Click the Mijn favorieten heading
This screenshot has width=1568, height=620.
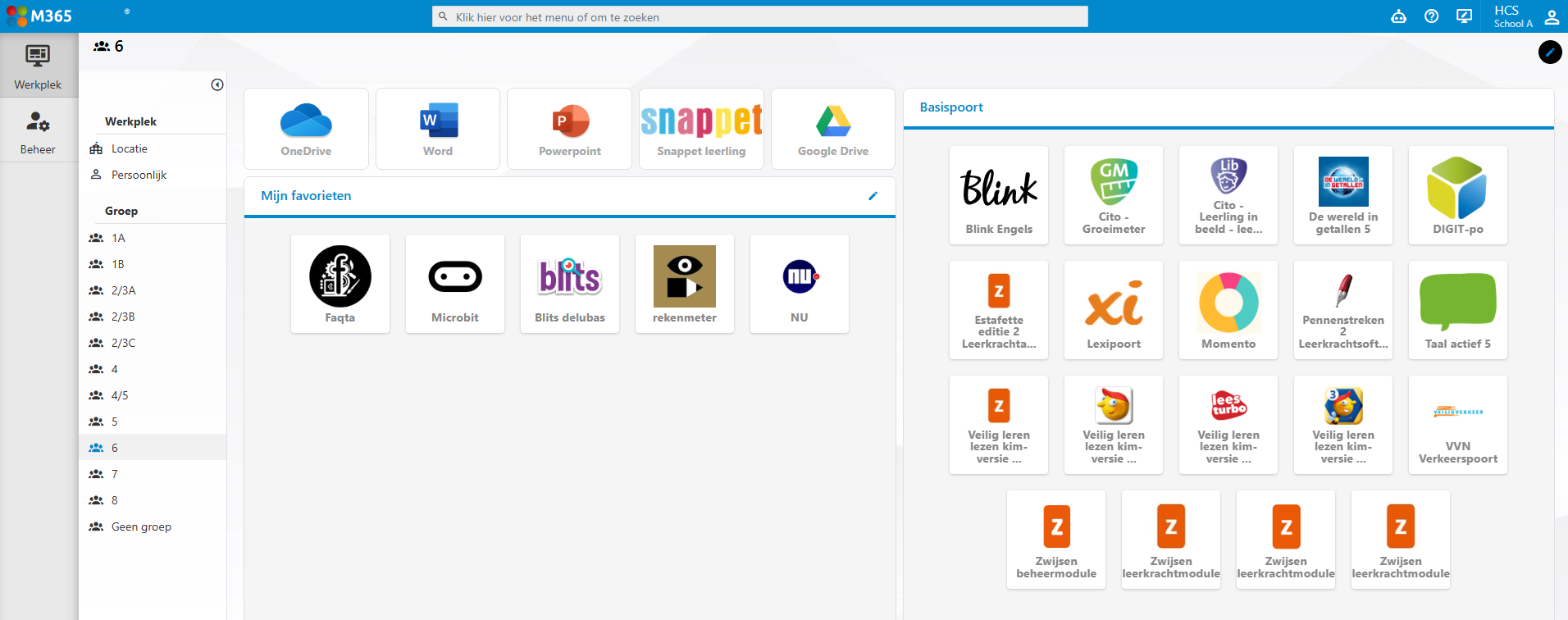point(306,196)
